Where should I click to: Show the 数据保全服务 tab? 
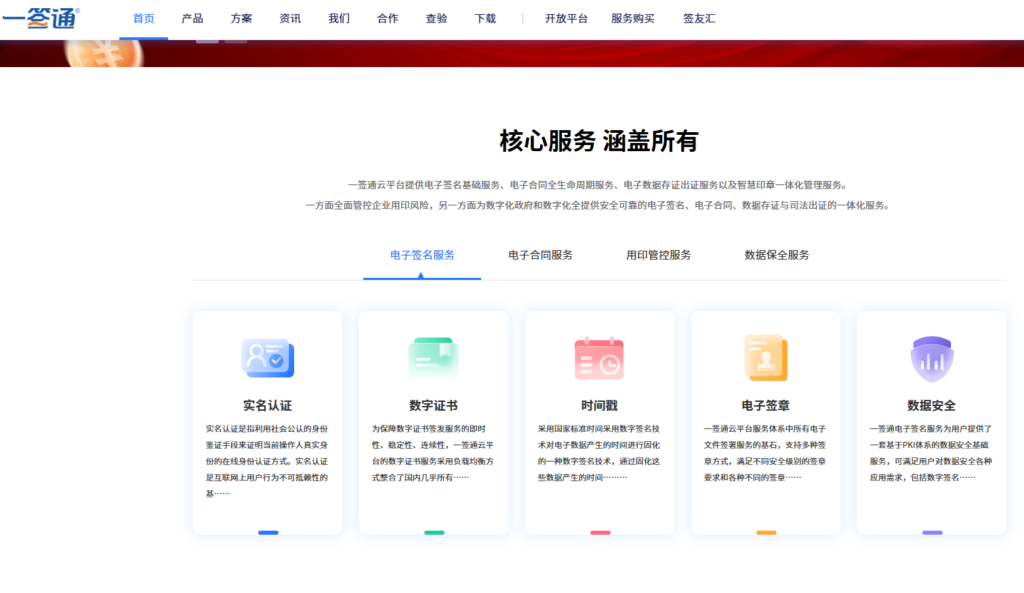777,255
